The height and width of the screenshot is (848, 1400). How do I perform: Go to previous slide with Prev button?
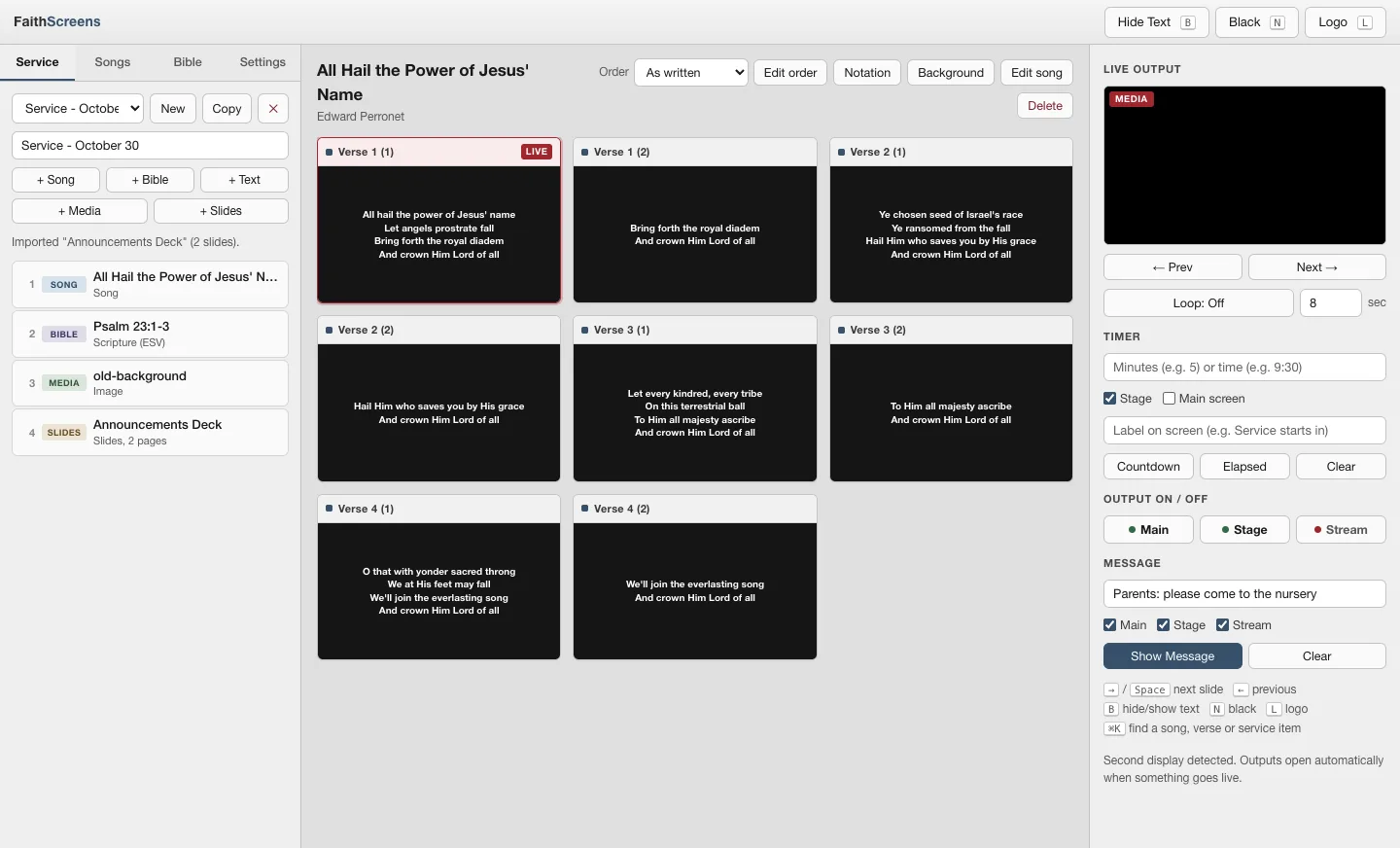click(x=1172, y=266)
